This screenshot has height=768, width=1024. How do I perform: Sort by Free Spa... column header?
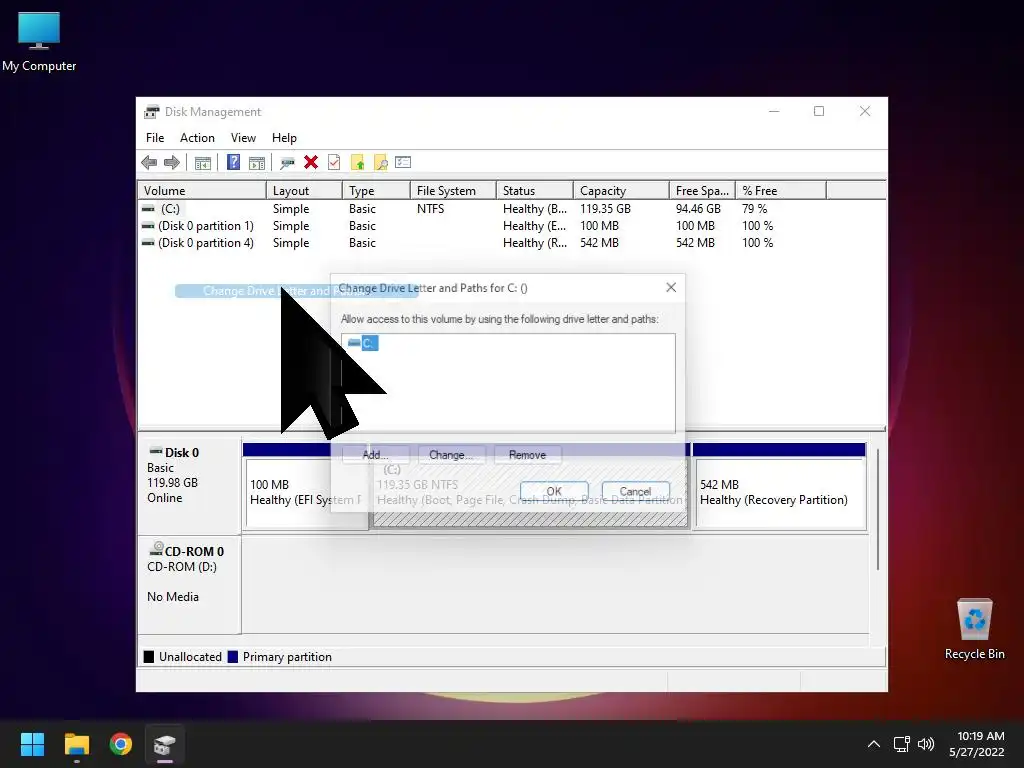point(703,191)
